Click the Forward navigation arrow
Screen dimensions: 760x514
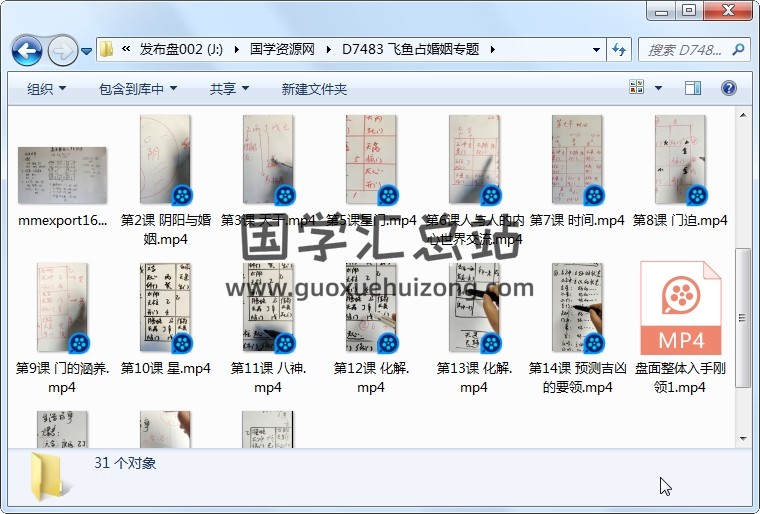(x=63, y=50)
